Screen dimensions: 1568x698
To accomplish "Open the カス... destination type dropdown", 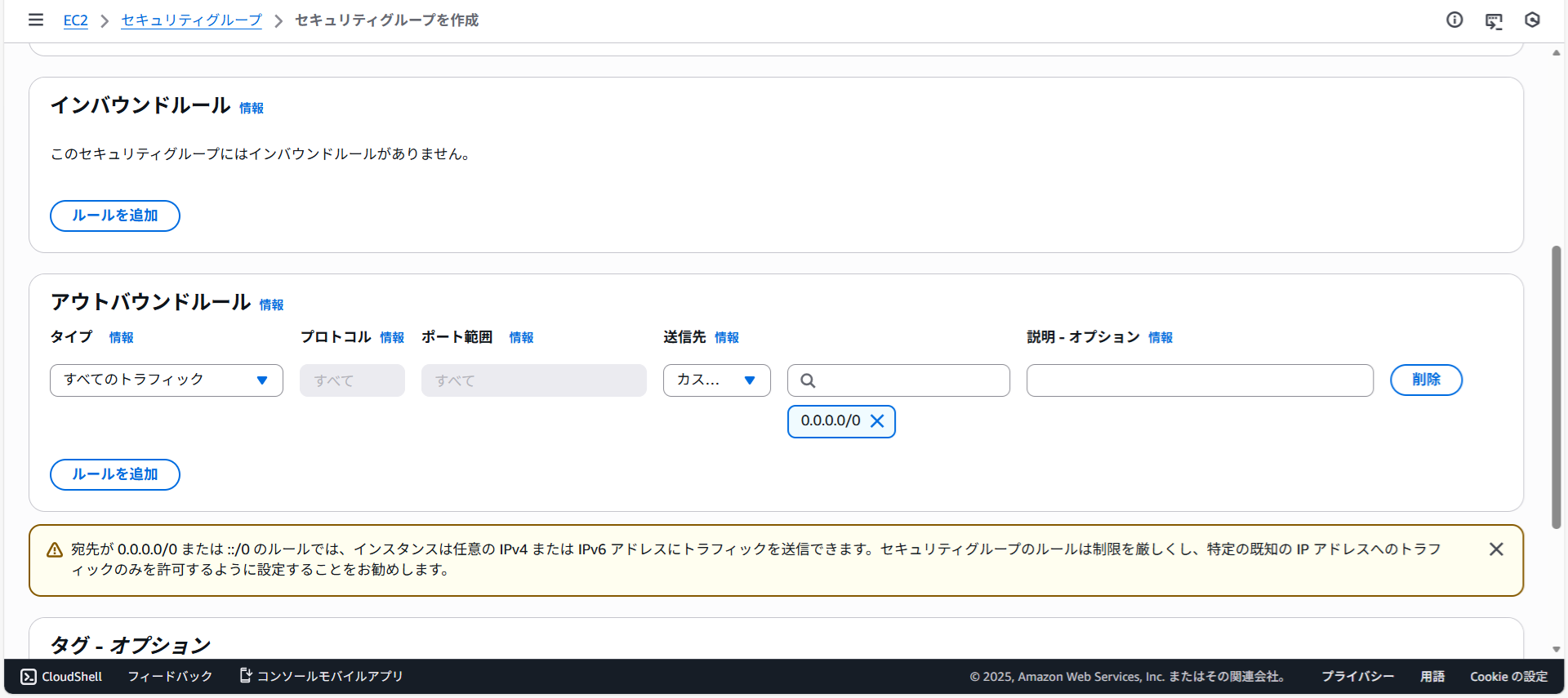I will pyautogui.click(x=716, y=380).
